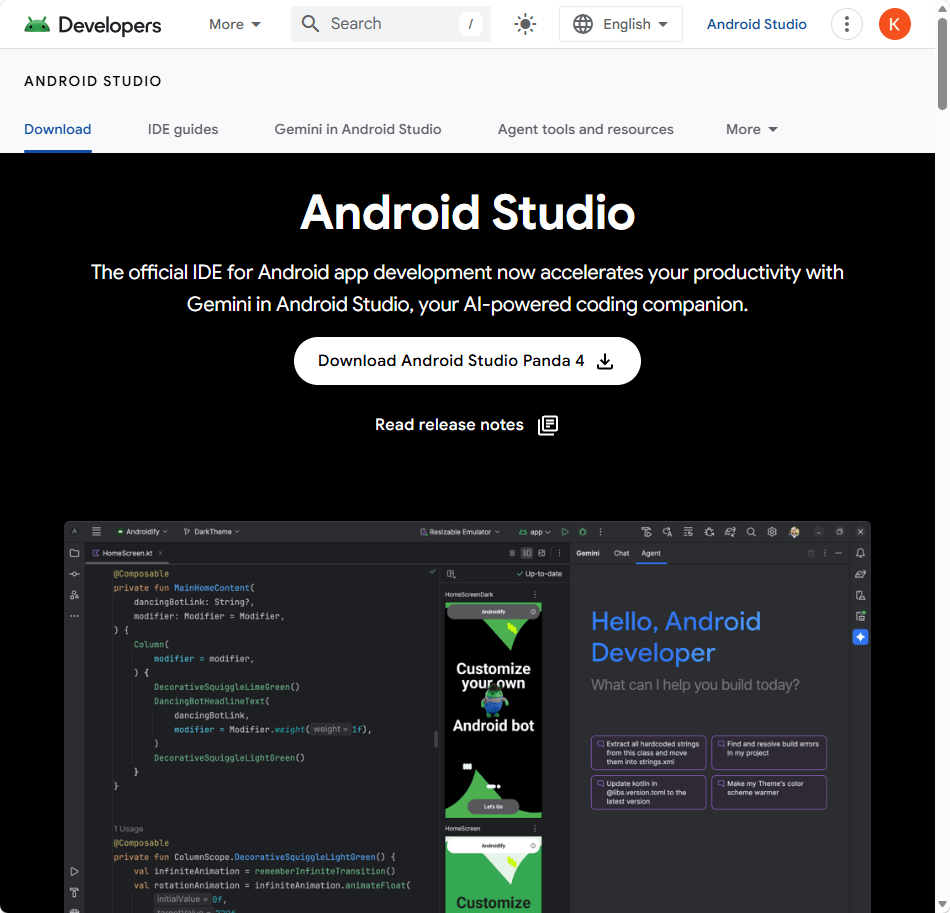Click Extract all hardcoded strings suggestion
950x913 pixels.
click(x=648, y=752)
